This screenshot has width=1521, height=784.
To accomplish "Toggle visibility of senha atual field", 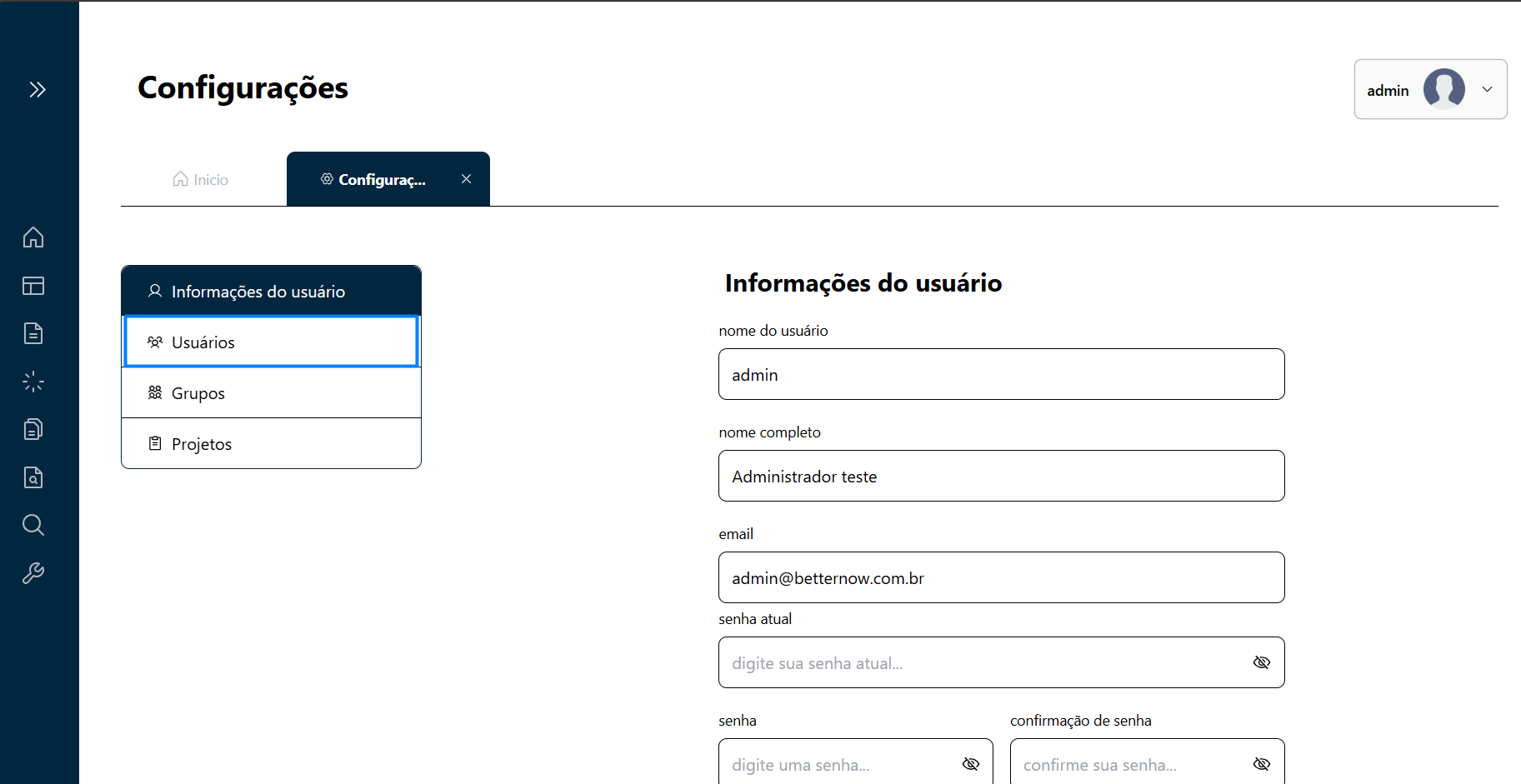I will point(1261,662).
